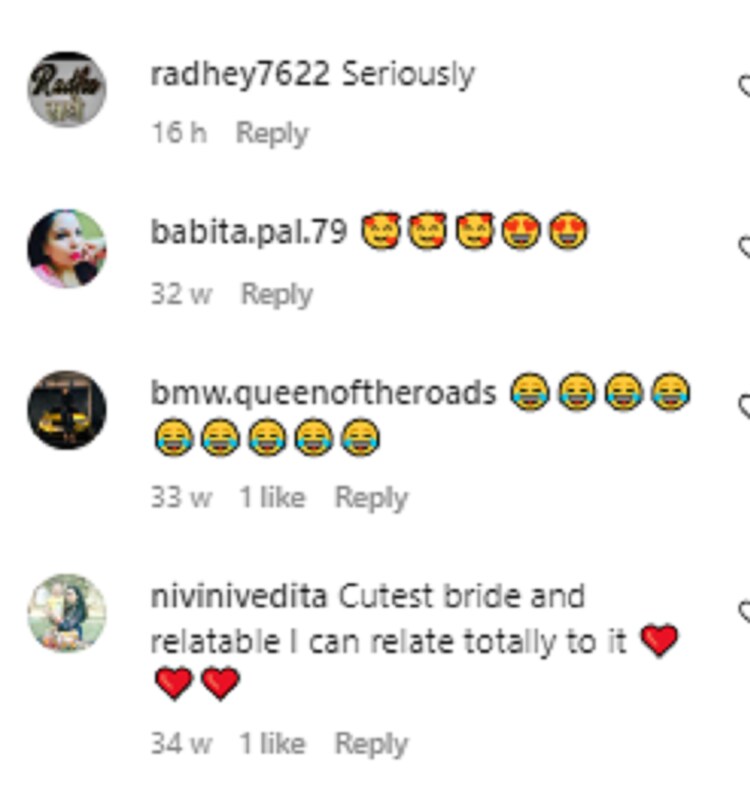This screenshot has width=750, height=808.
Task: Reply to bmw.queenoftheroads' laughing comment
Action: pos(371,498)
